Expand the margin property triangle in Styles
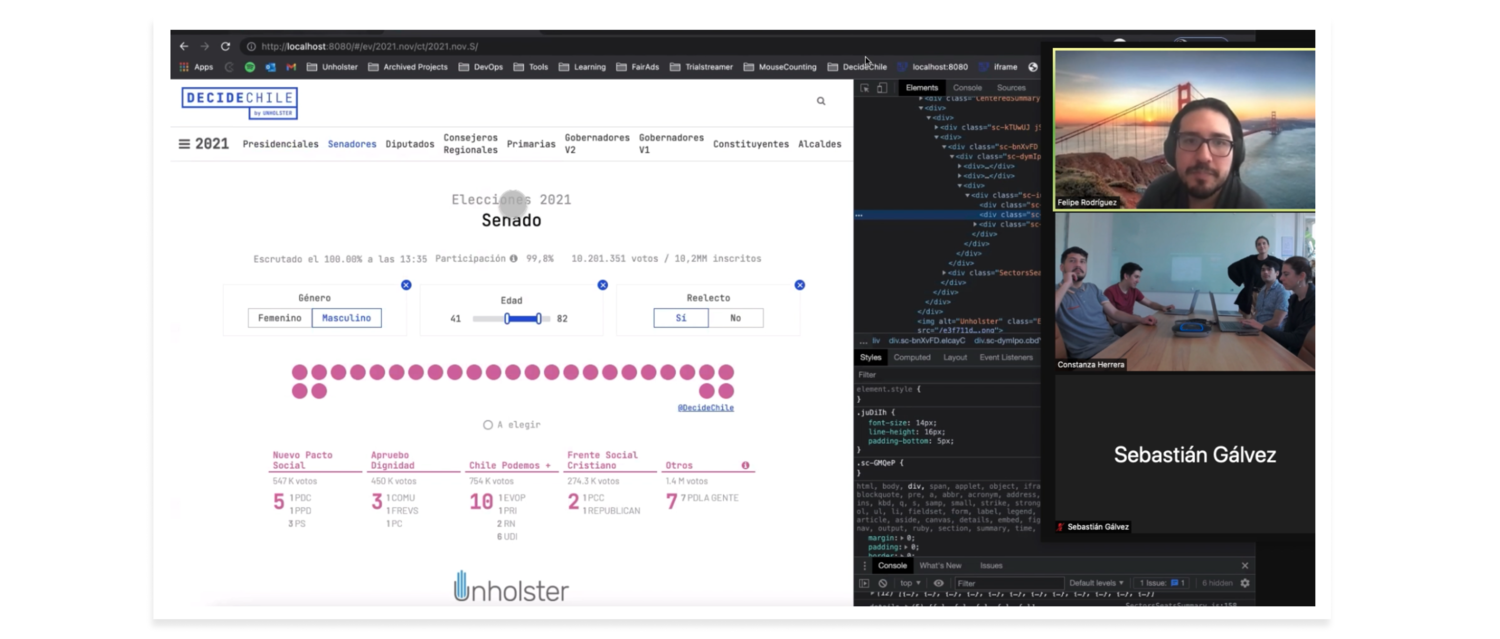This screenshot has width=1500, height=639. (x=901, y=538)
